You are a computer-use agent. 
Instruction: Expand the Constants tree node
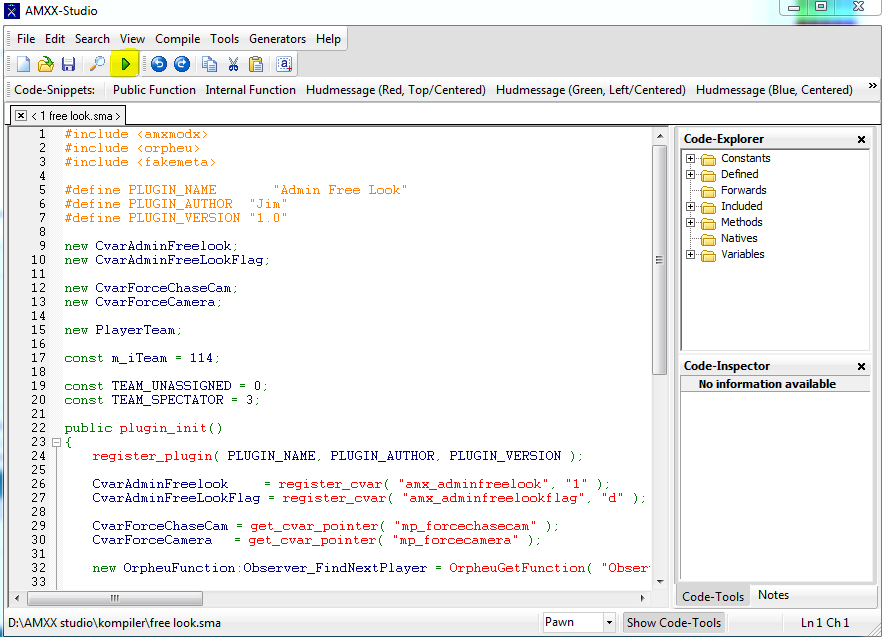690,159
